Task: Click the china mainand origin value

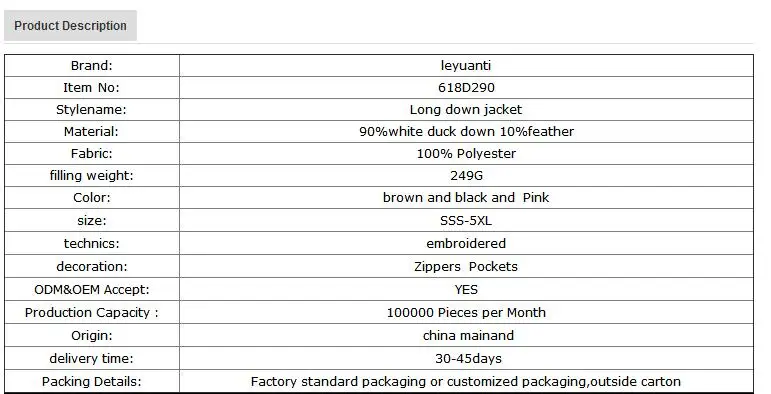Action: click(468, 335)
